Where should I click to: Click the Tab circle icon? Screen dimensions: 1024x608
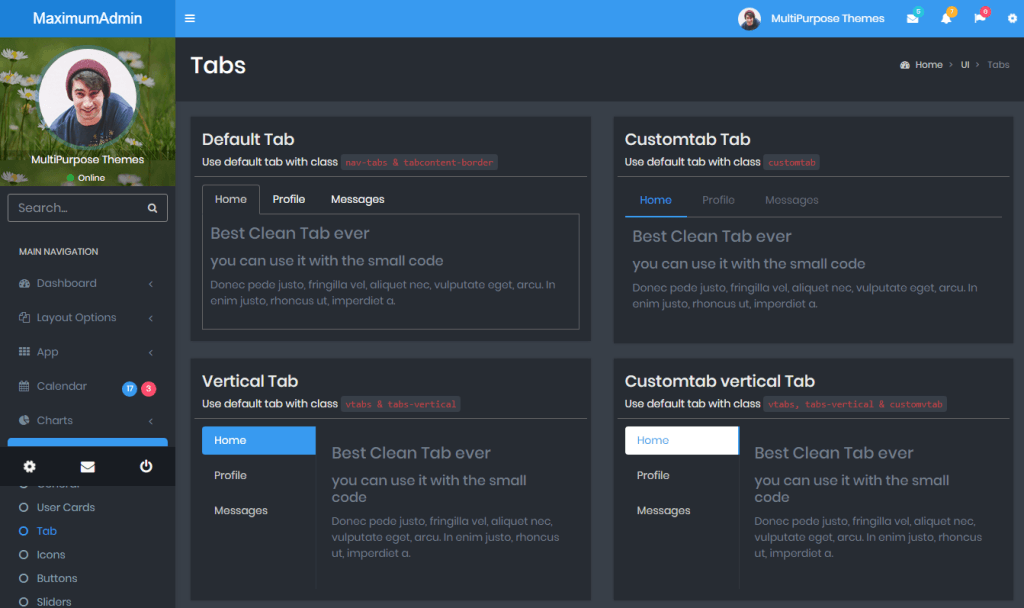click(24, 531)
